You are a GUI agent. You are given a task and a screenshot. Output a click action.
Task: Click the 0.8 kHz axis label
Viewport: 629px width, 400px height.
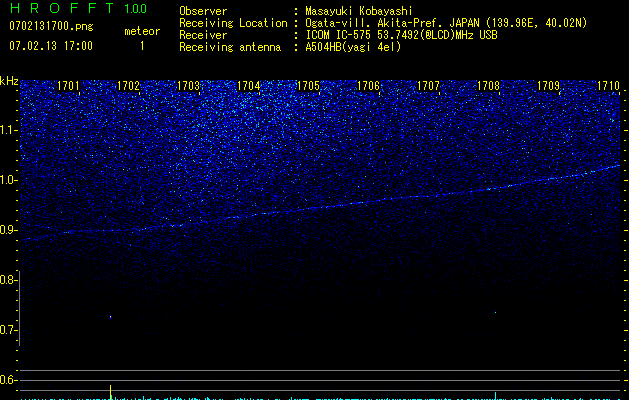pyautogui.click(x=8, y=280)
